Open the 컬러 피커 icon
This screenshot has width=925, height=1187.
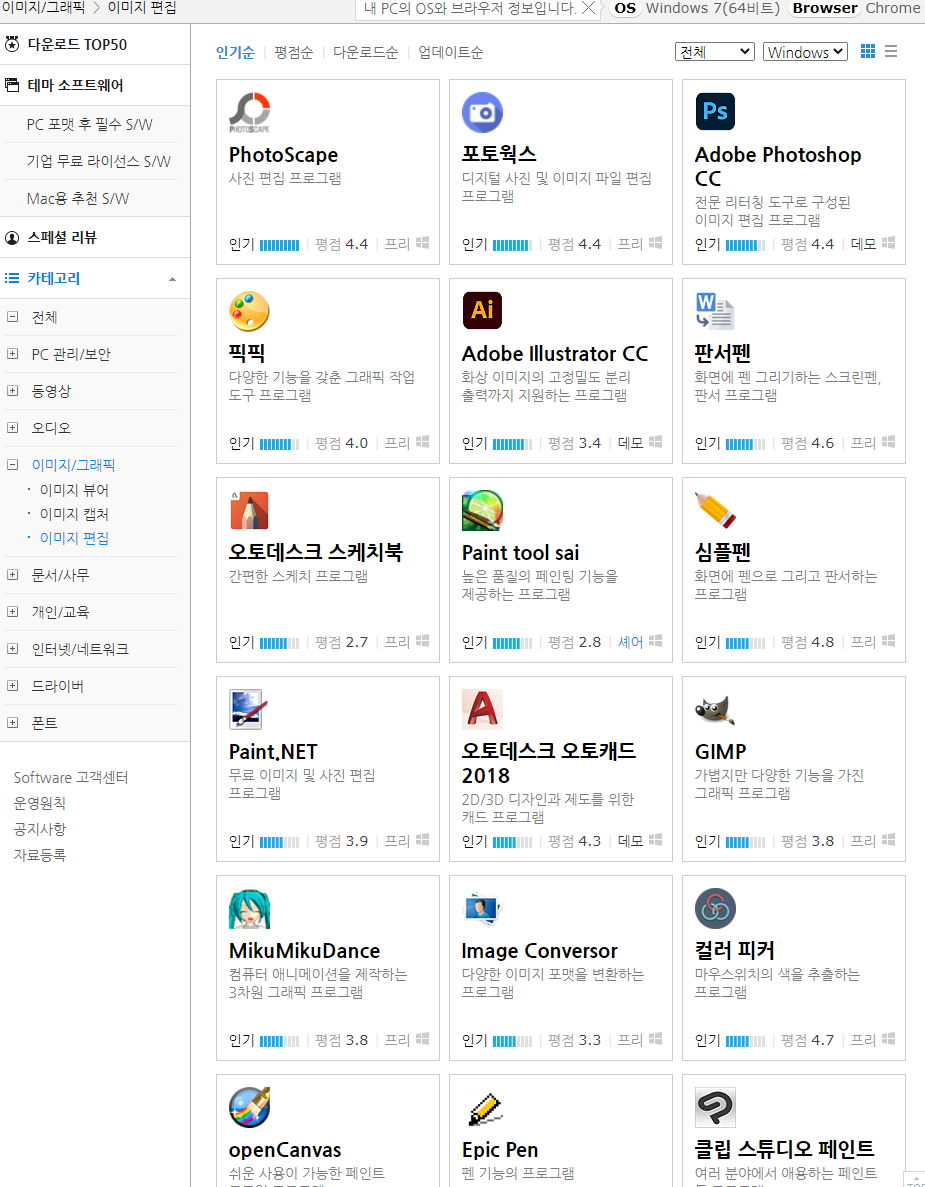coord(715,908)
